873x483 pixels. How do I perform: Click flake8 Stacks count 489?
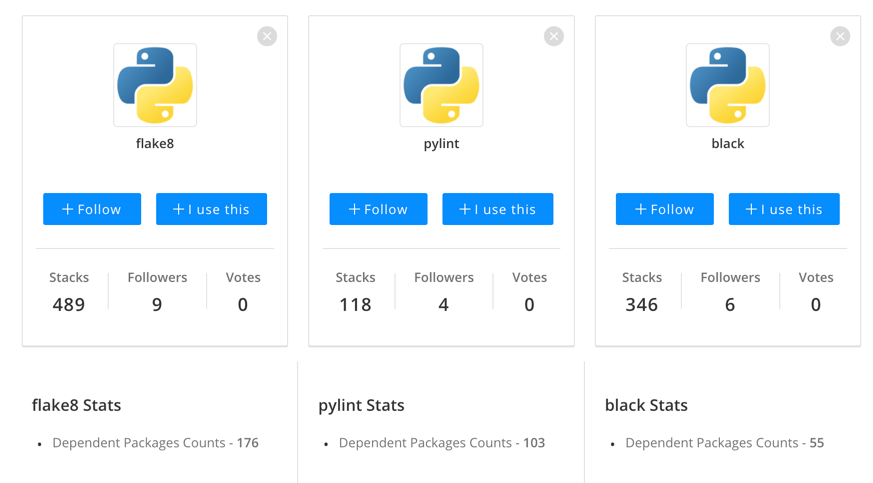pyautogui.click(x=69, y=305)
